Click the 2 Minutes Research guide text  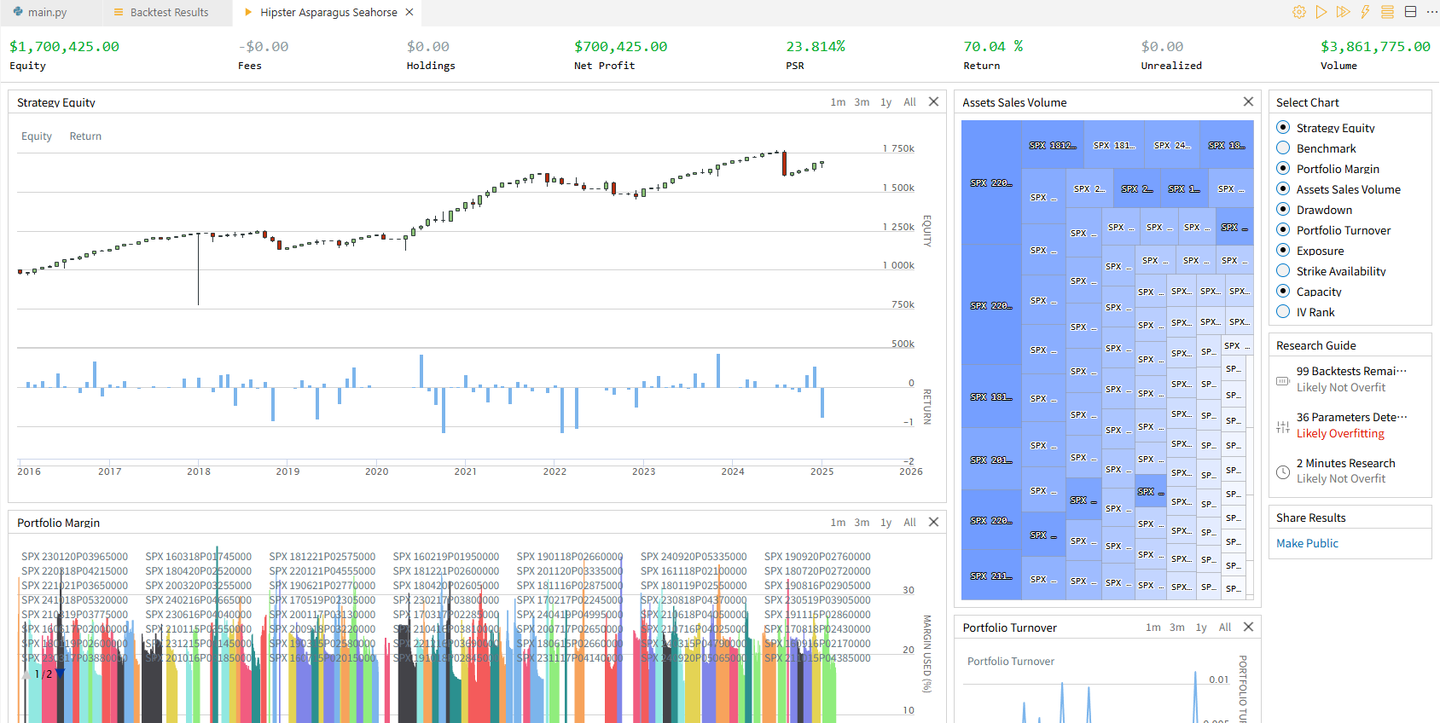click(1346, 463)
